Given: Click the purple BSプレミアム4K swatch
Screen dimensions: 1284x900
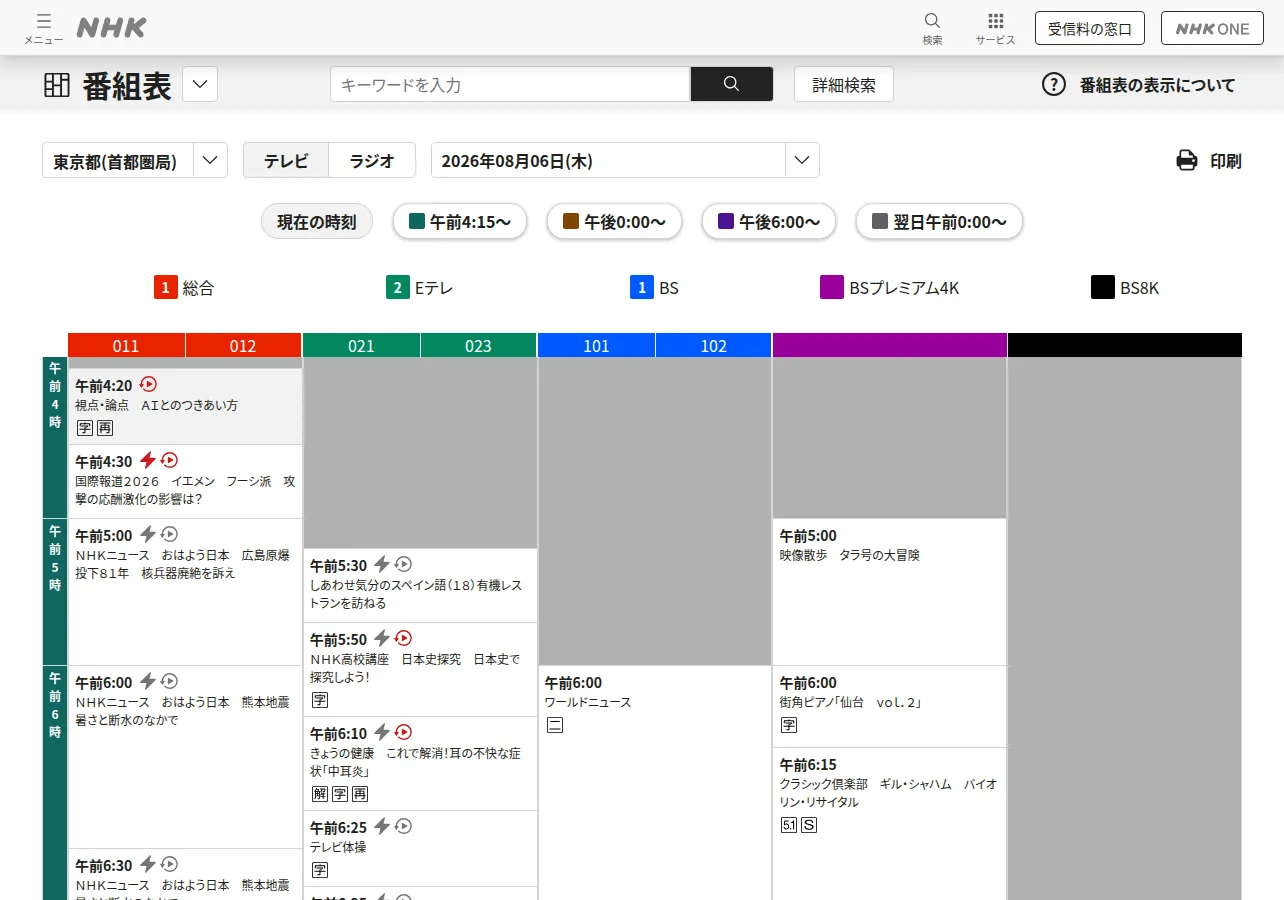Looking at the screenshot, I should pos(832,288).
